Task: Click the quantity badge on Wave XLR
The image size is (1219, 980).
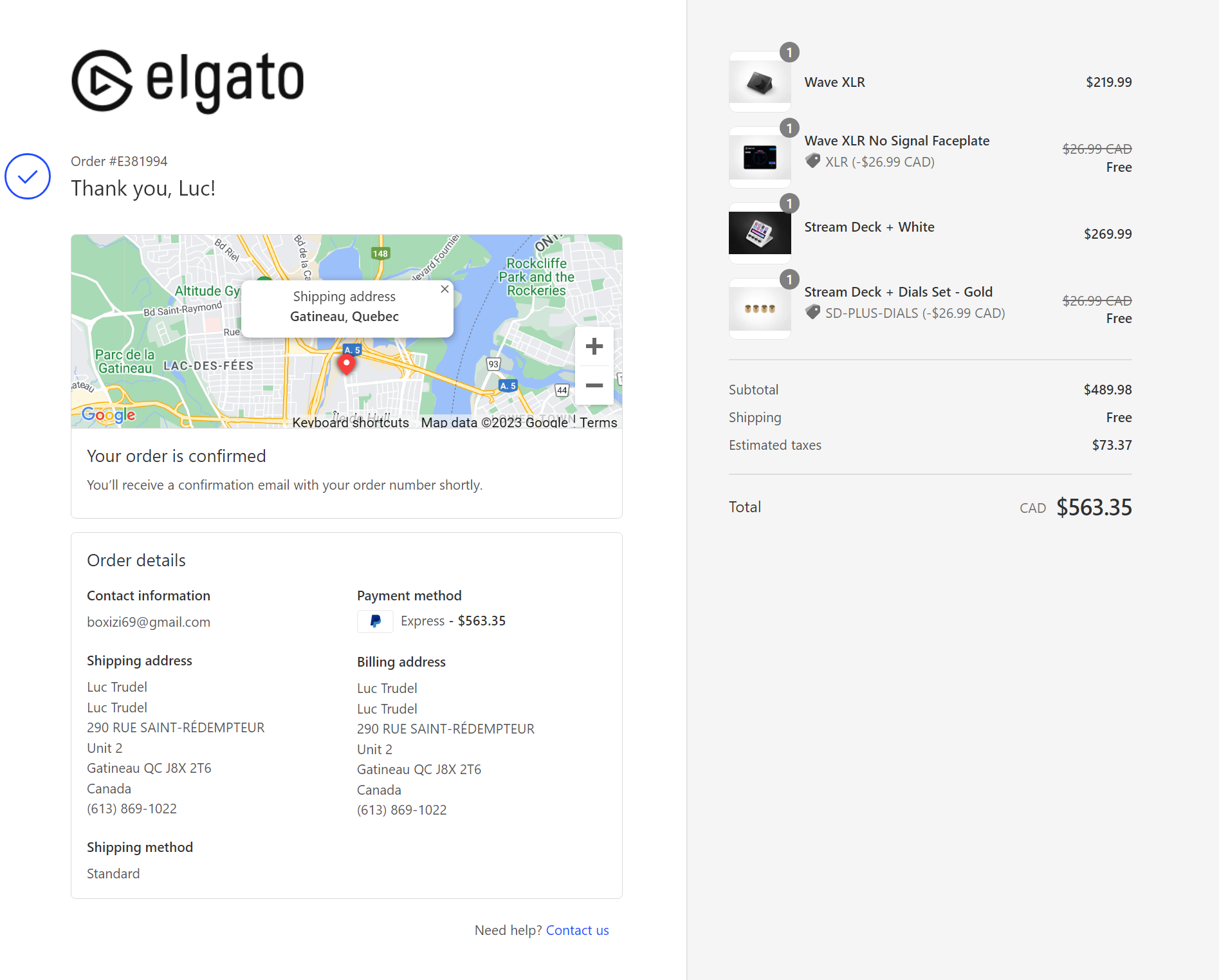Action: (789, 52)
